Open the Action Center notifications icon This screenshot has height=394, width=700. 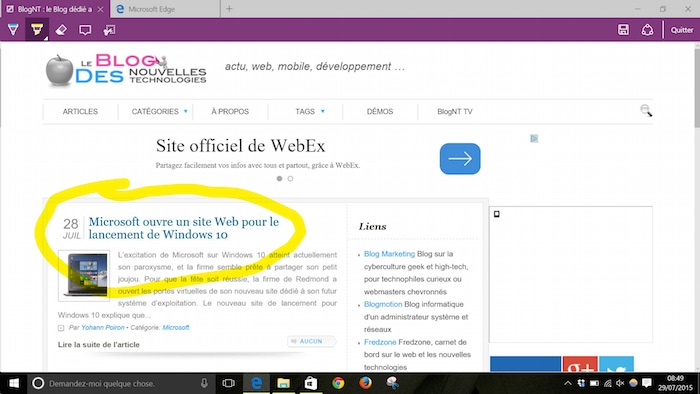tap(646, 383)
